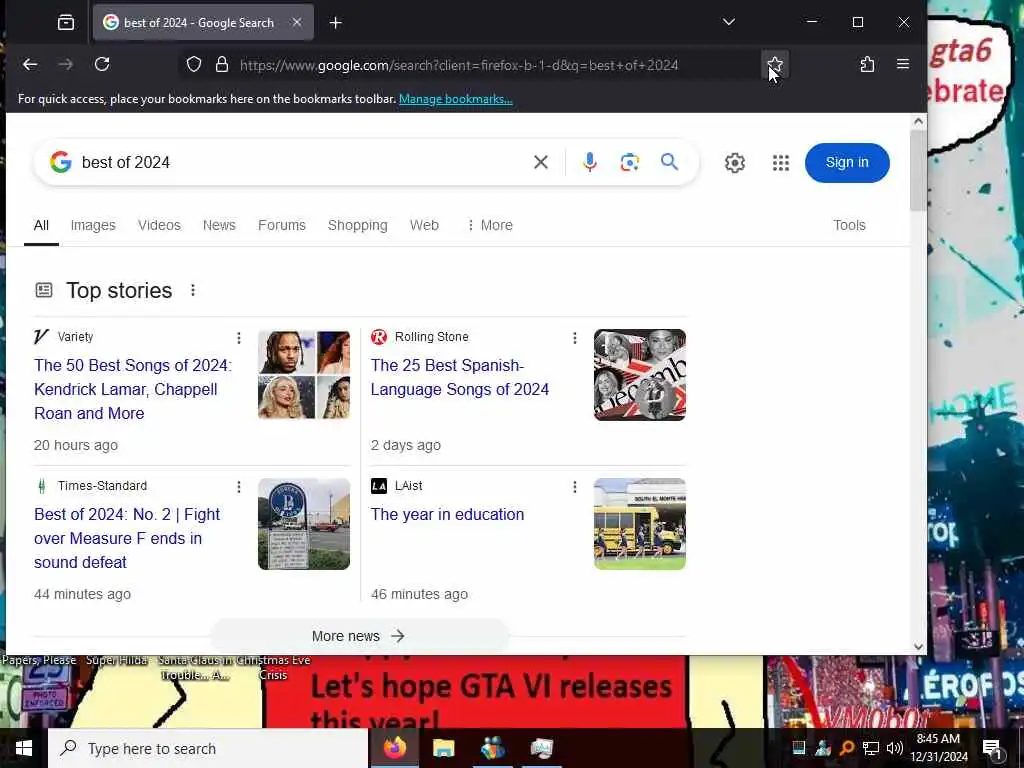Click the Sign in button
The width and height of the screenshot is (1024, 768).
pyautogui.click(x=847, y=163)
